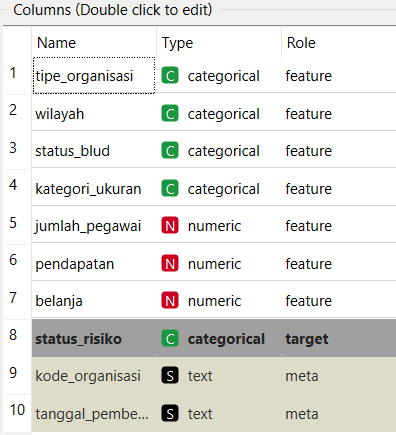Image resolution: width=396 pixels, height=435 pixels.
Task: Select the tipe_organisasi name cell
Action: tap(94, 75)
